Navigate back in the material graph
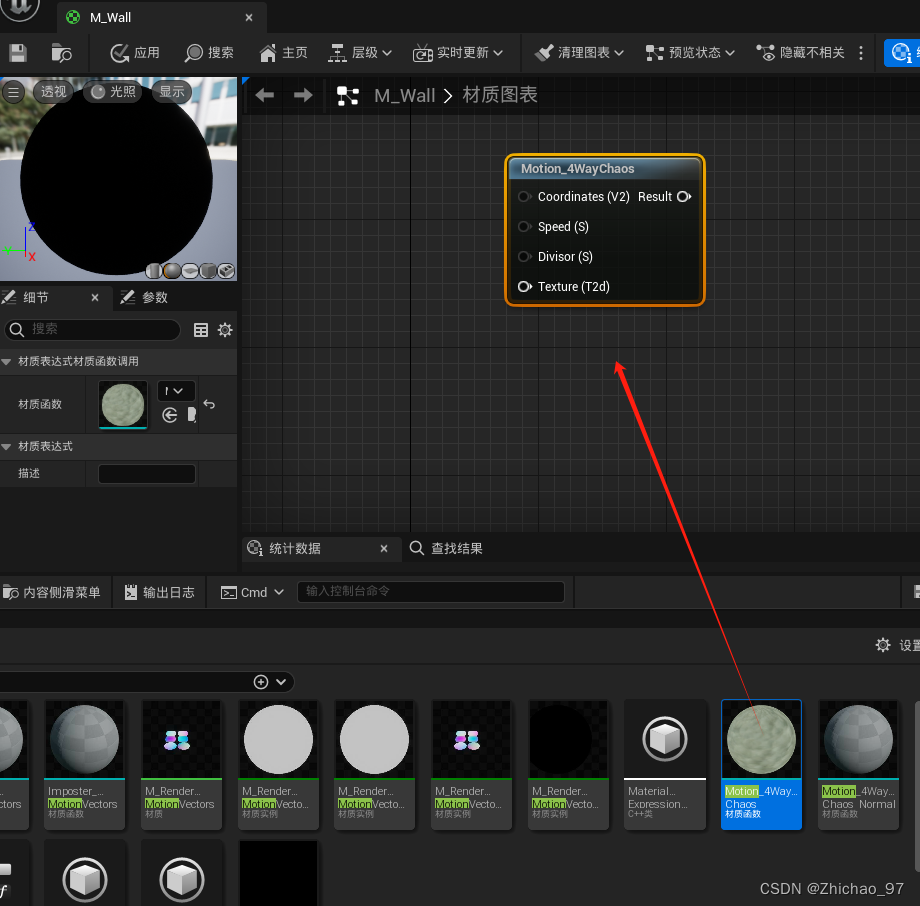The height and width of the screenshot is (906, 920). 265,95
